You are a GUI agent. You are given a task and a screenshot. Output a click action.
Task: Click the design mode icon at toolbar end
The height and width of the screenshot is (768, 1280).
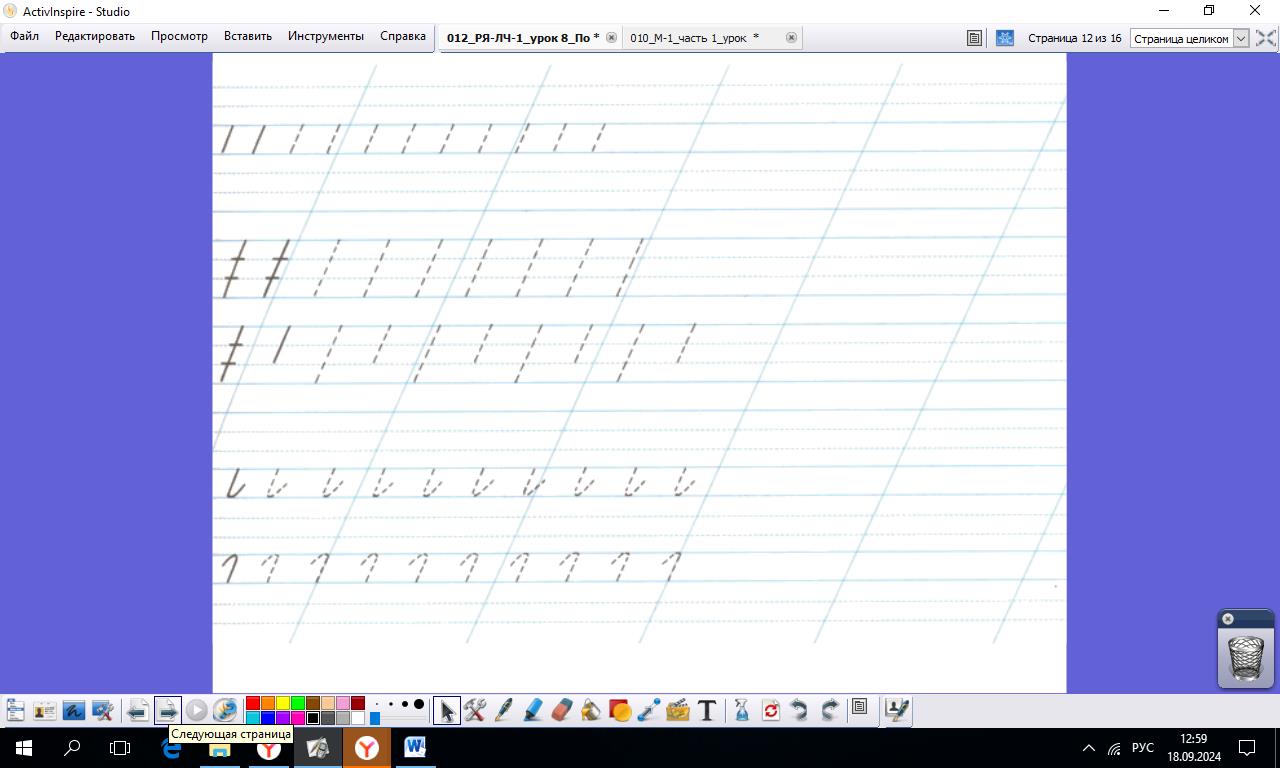click(x=897, y=710)
